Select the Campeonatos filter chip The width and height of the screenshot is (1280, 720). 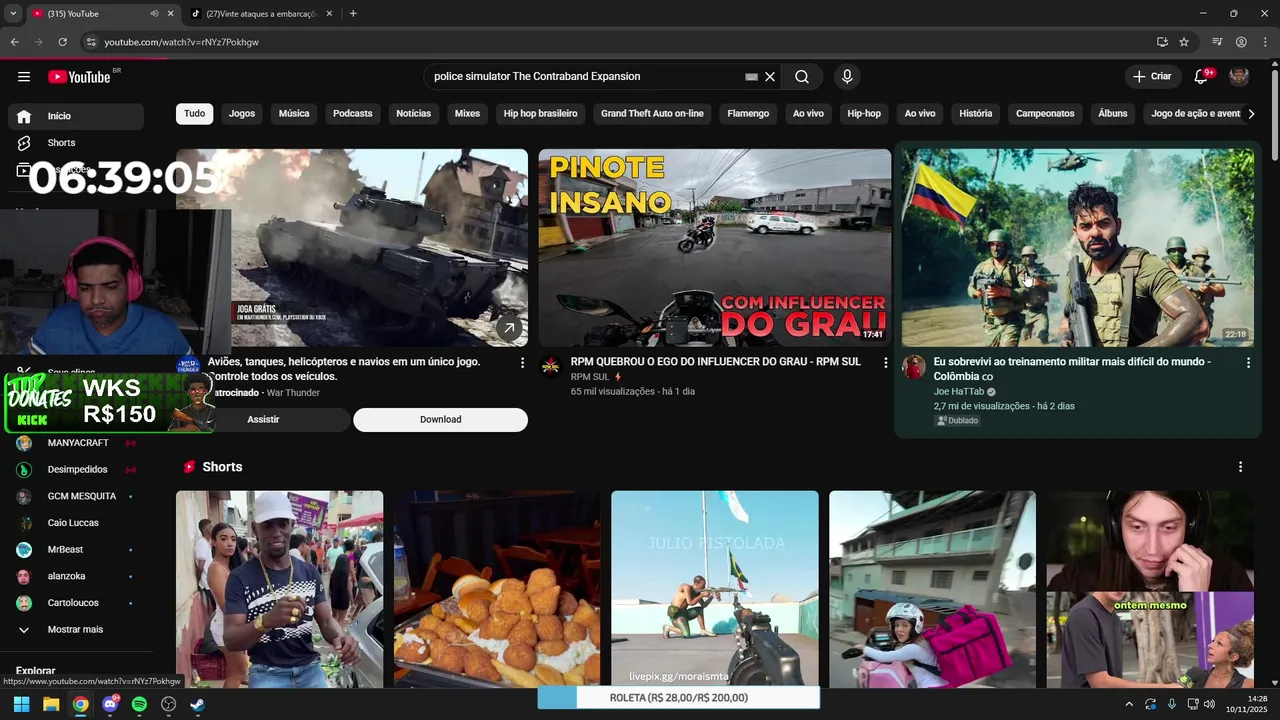[1045, 114]
